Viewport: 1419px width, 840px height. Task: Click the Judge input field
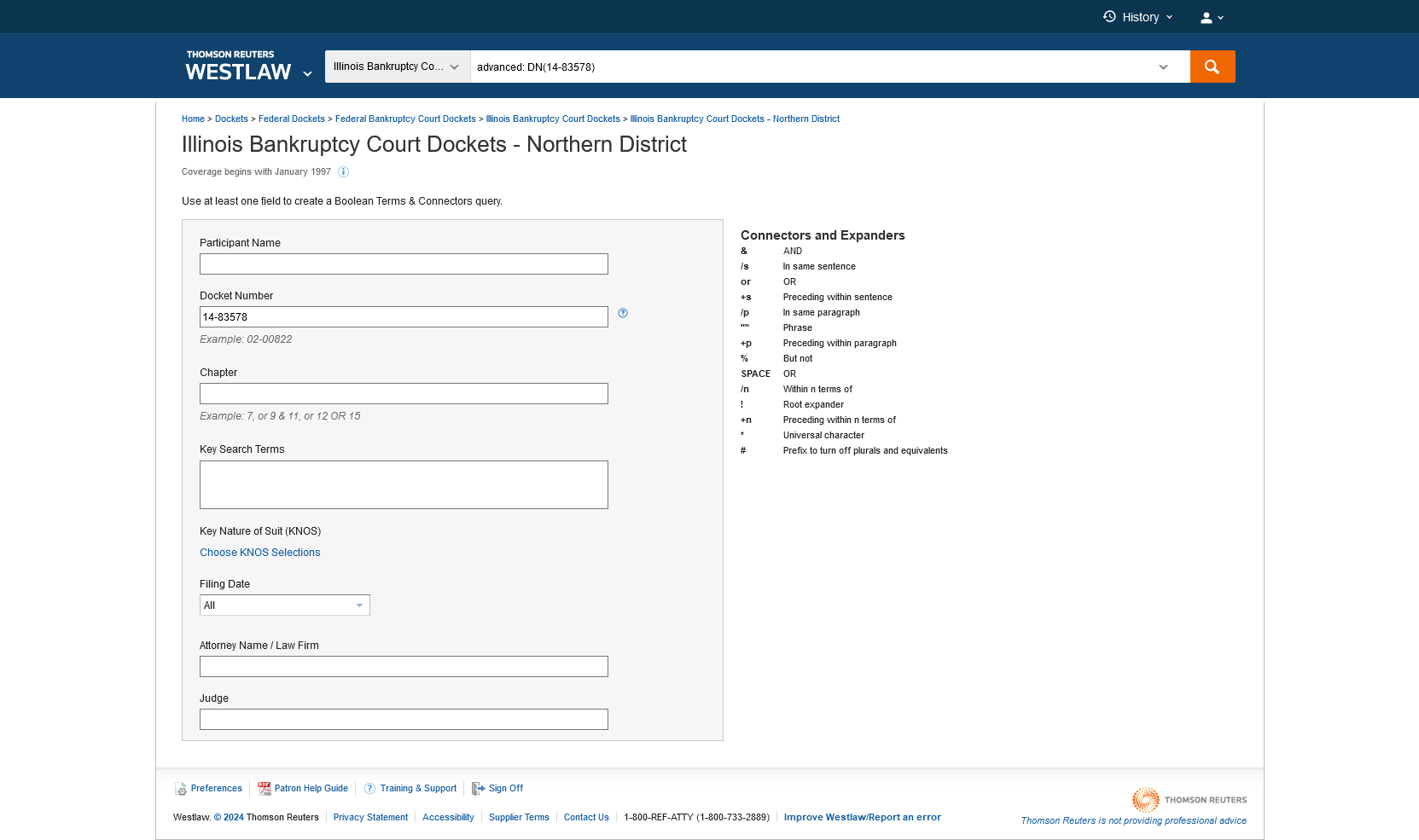(x=404, y=720)
